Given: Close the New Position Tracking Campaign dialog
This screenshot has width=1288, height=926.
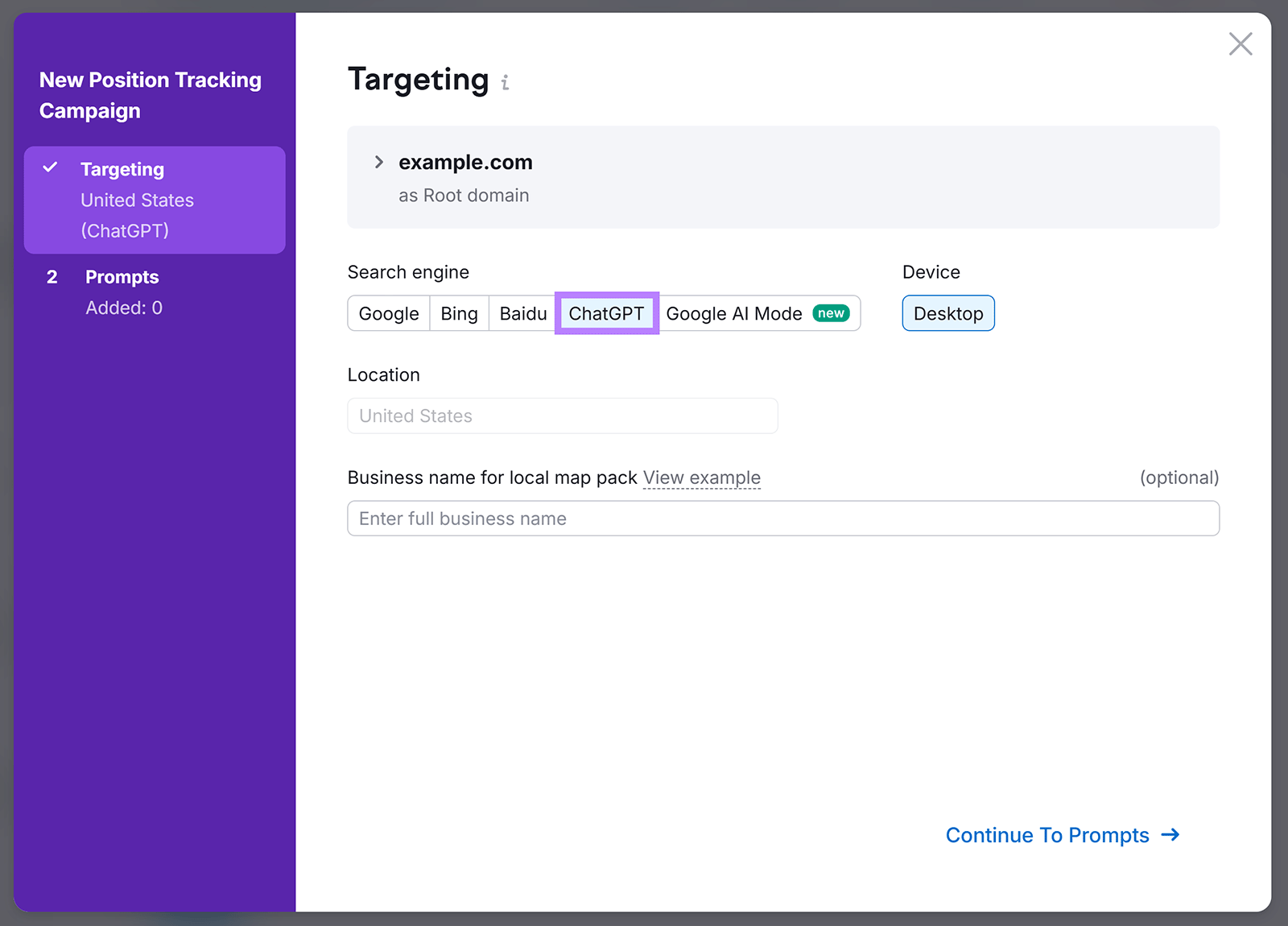Looking at the screenshot, I should [x=1240, y=43].
